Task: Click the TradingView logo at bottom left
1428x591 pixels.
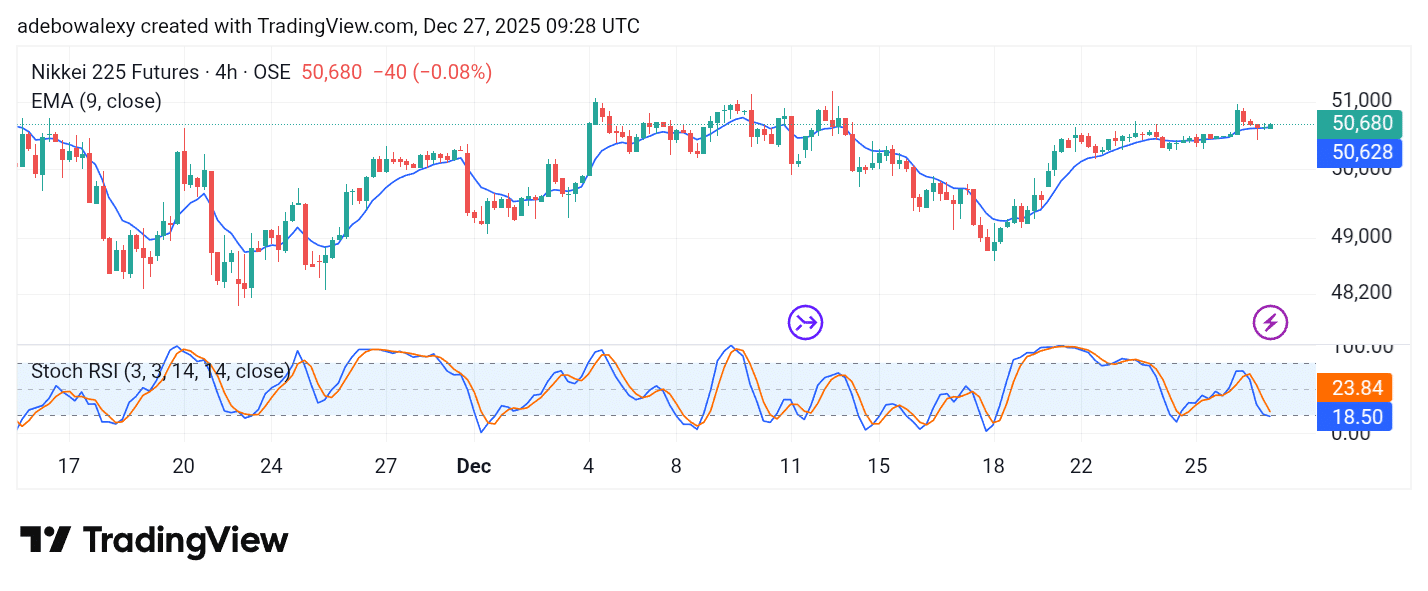Action: coord(152,540)
